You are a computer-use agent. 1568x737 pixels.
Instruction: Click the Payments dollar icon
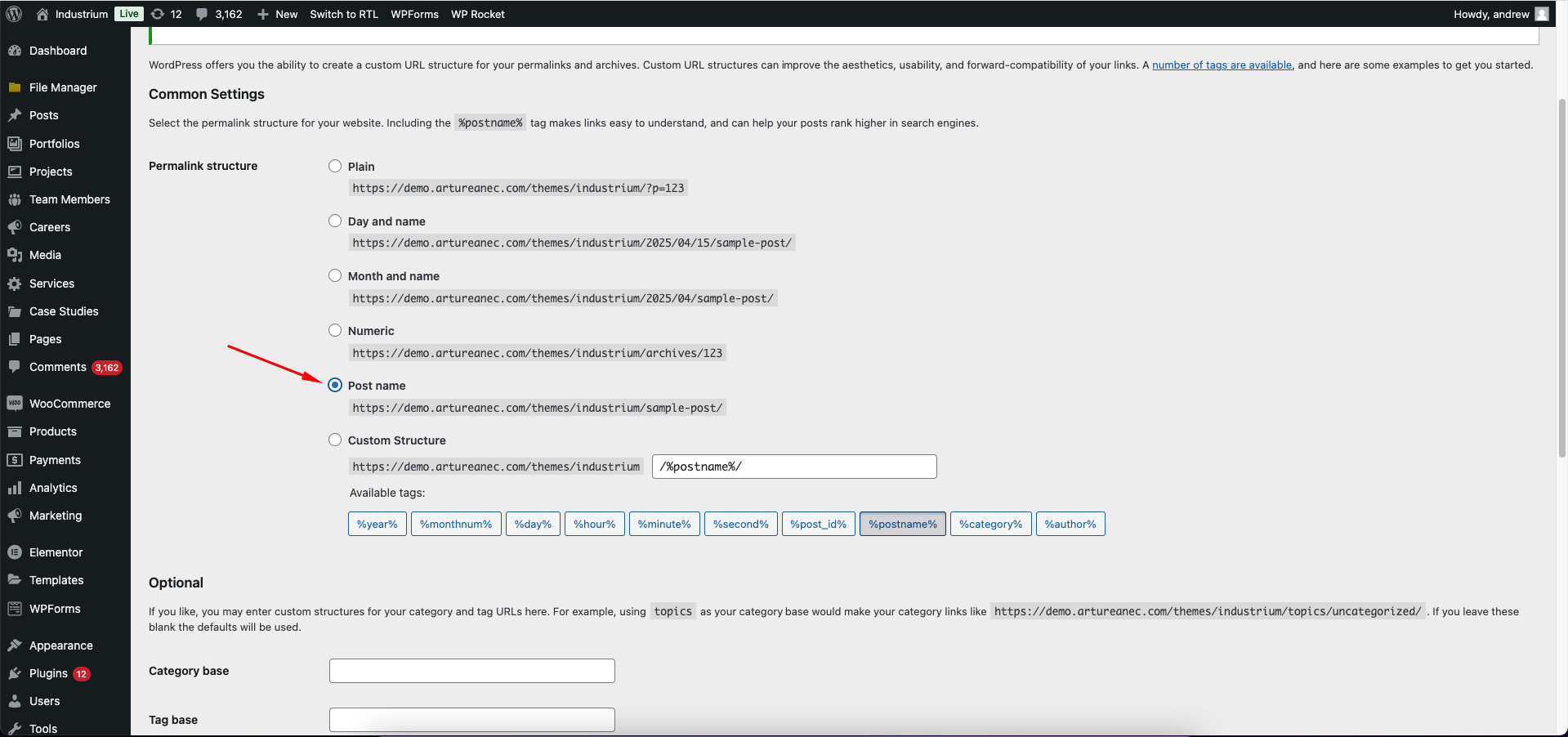[x=15, y=460]
